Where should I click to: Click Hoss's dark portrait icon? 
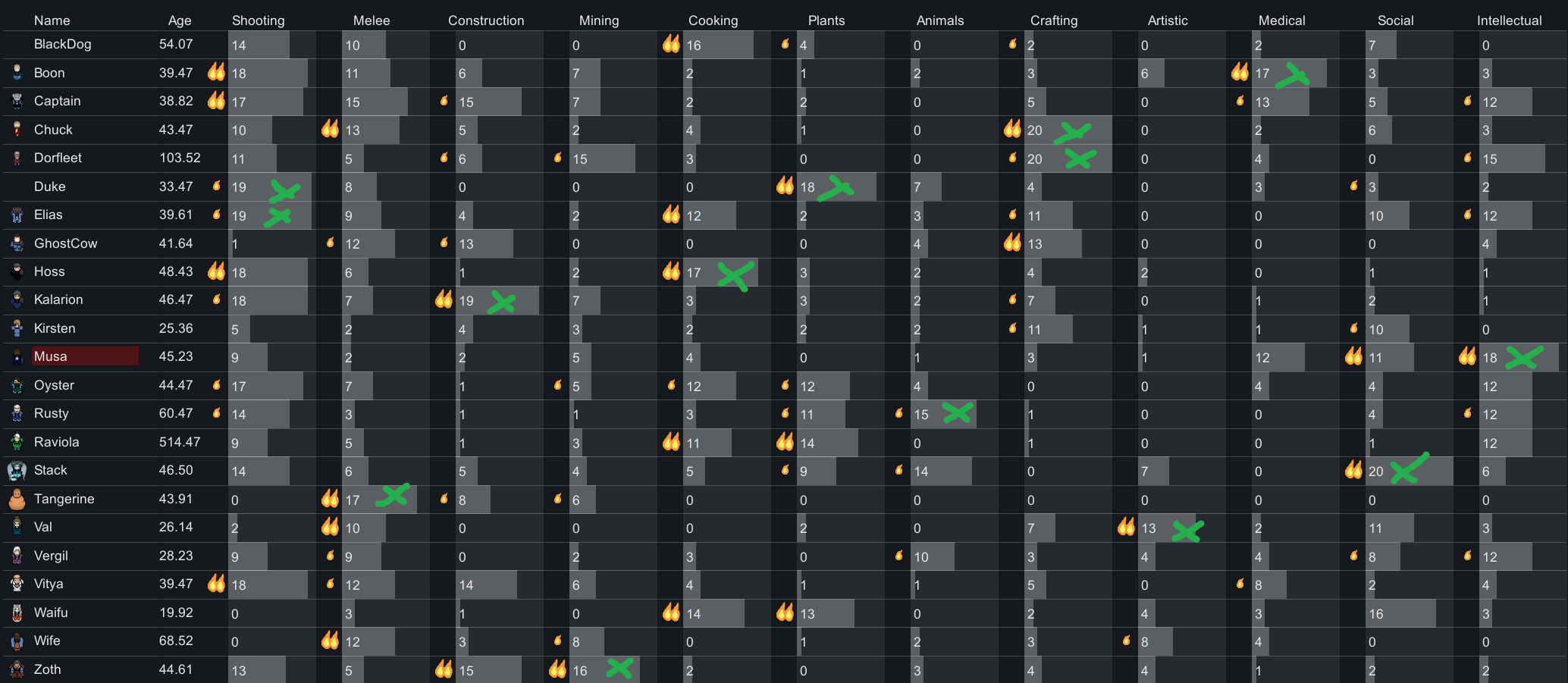click(17, 271)
